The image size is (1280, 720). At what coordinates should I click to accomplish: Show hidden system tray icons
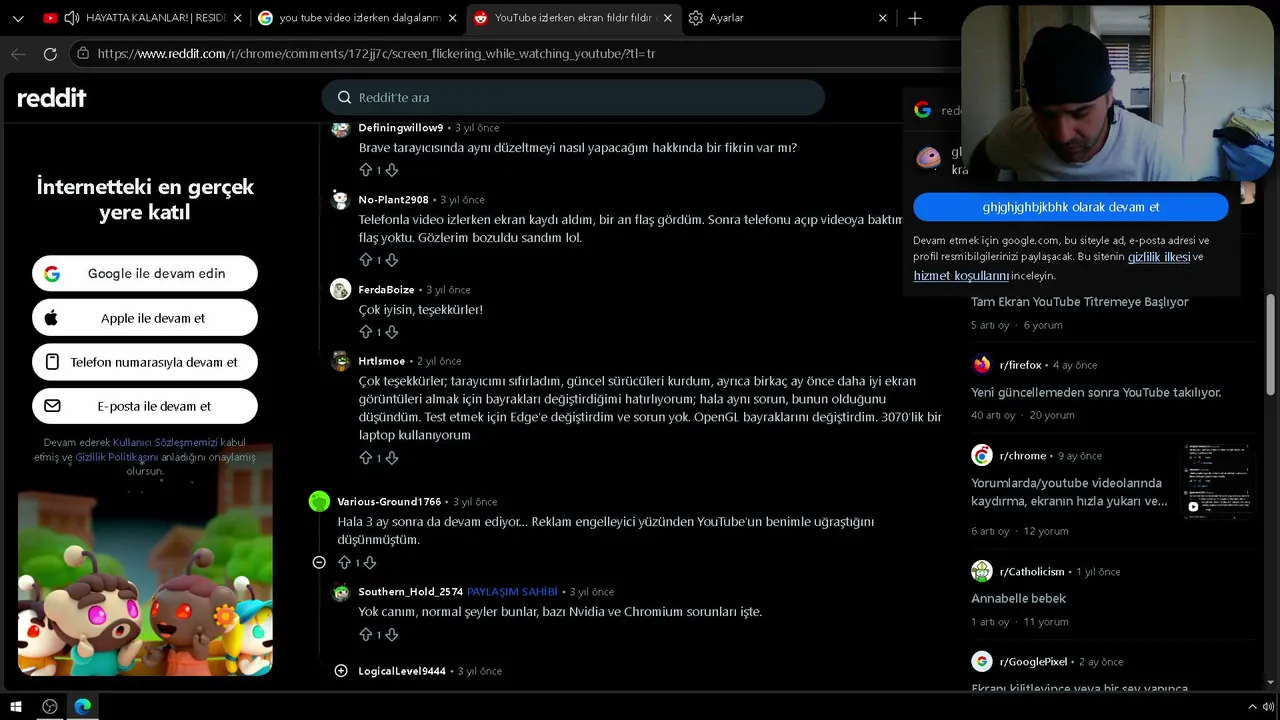point(1251,707)
